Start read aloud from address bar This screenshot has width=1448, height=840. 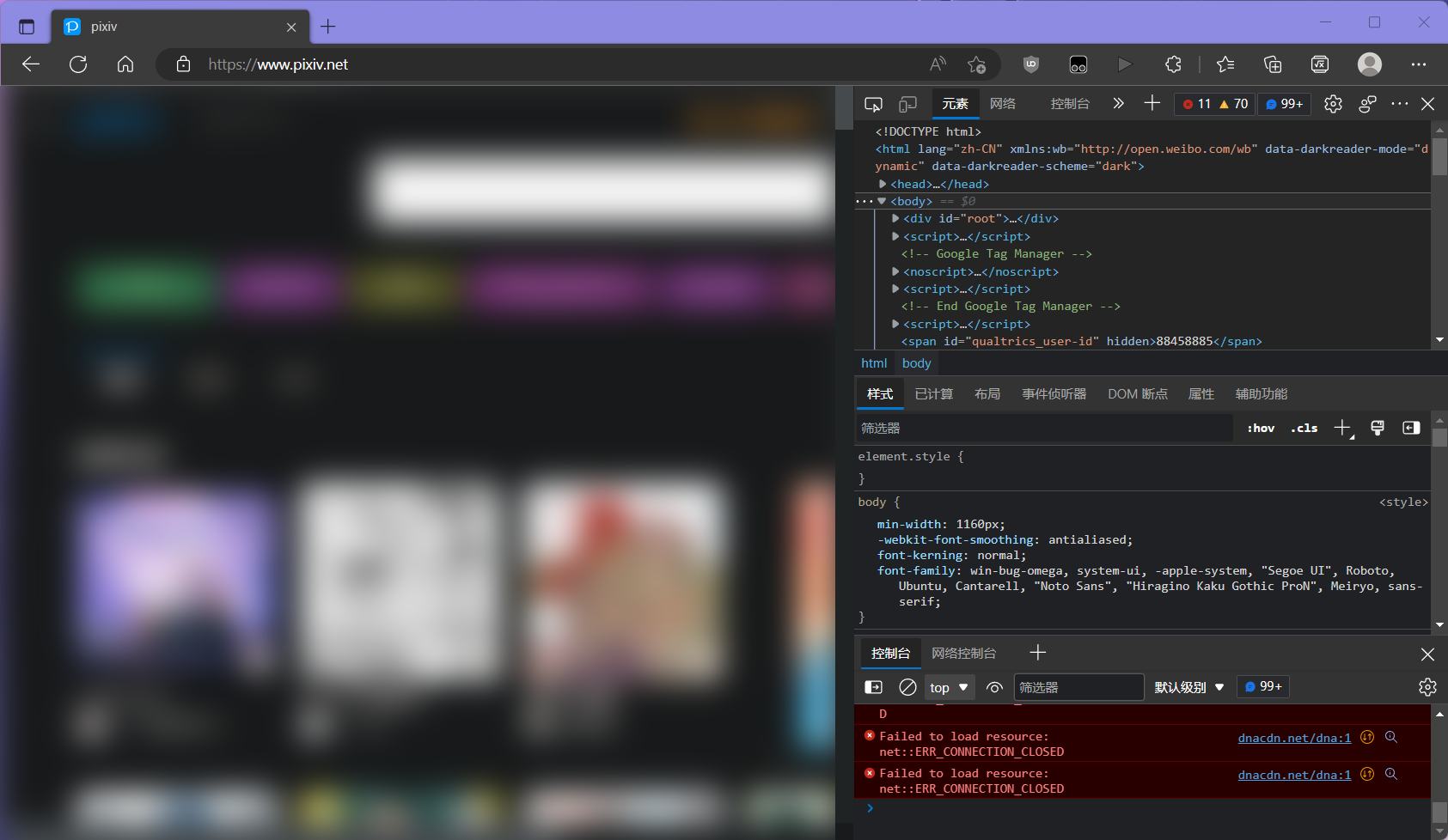click(938, 64)
